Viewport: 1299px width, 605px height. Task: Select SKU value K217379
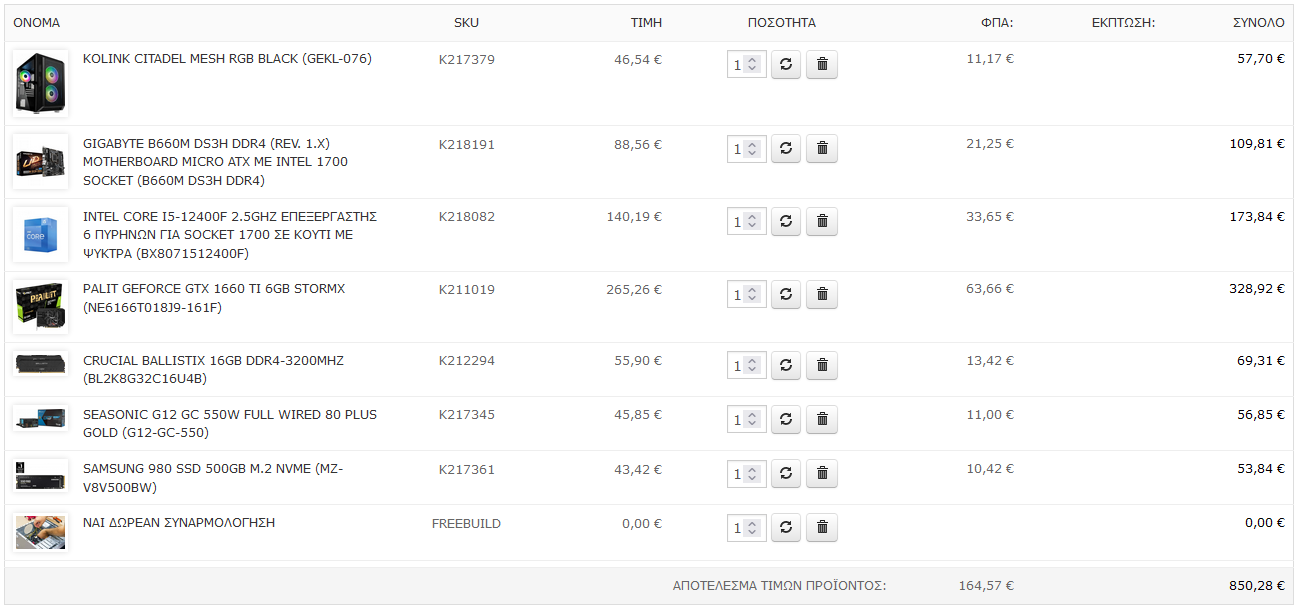[x=466, y=59]
